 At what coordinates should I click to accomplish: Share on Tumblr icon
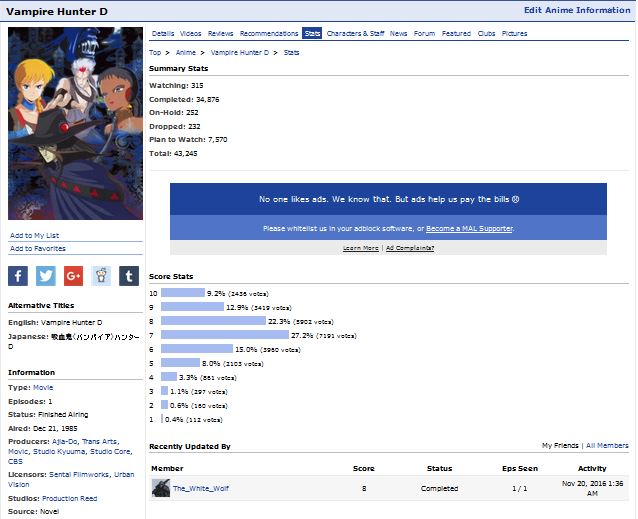coord(129,276)
